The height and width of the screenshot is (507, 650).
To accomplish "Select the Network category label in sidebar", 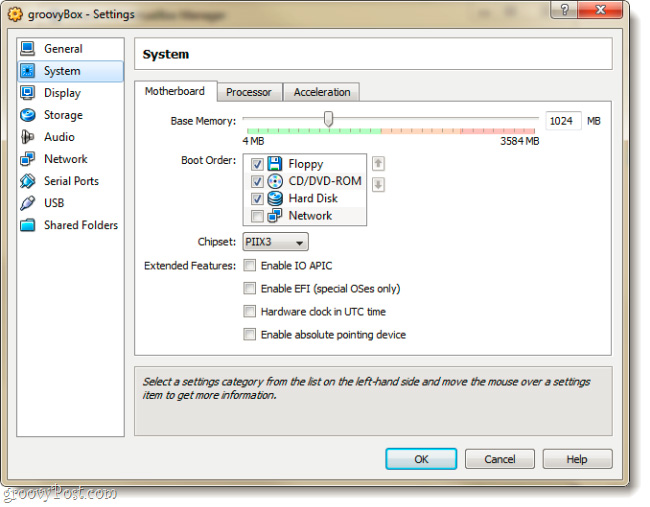I will point(66,159).
